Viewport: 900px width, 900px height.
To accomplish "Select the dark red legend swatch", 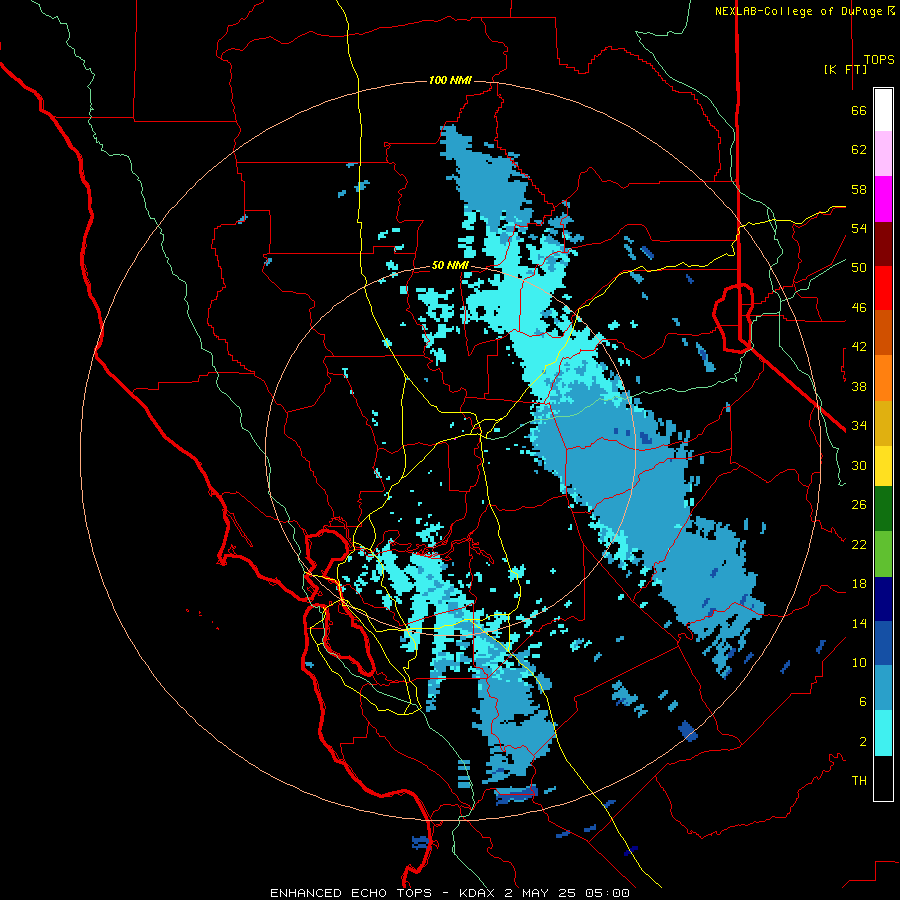I will click(x=883, y=243).
